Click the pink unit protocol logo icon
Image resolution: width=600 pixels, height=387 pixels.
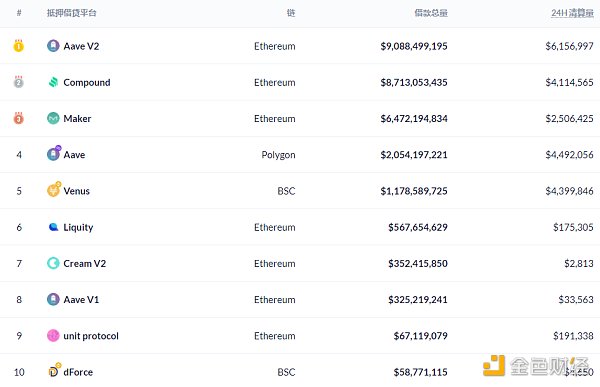(53, 336)
